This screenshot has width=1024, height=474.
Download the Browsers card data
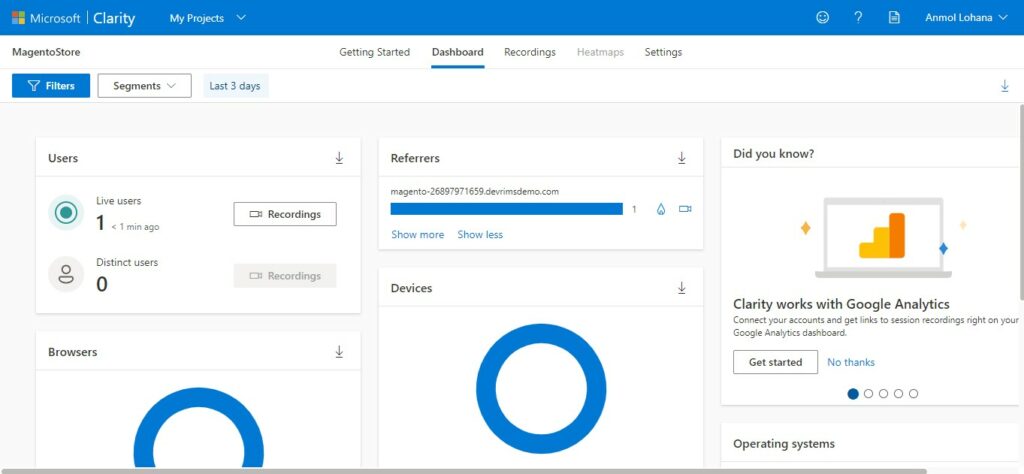pos(339,352)
